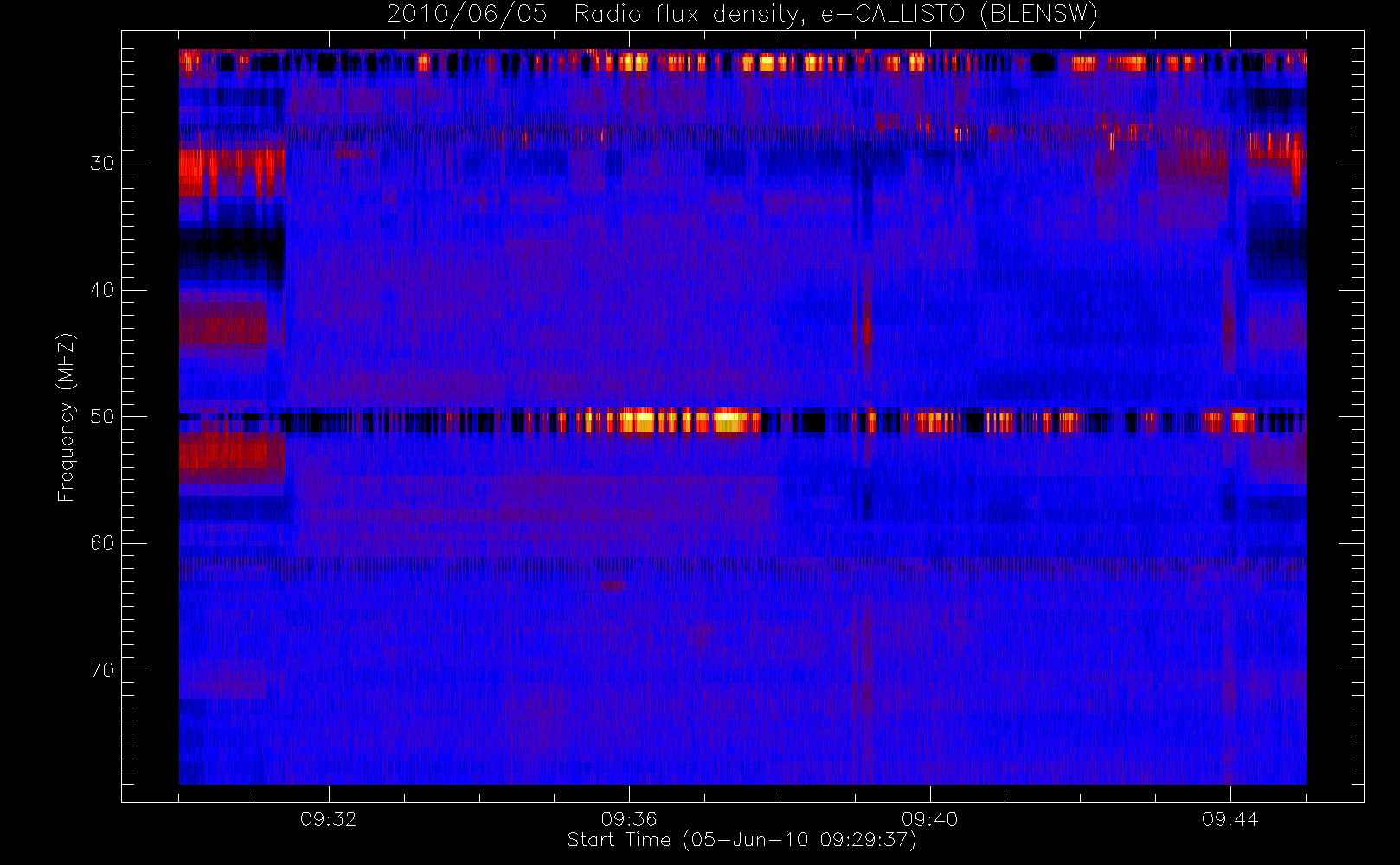1400x865 pixels.
Task: Click the 'Frequency (MHZ)' axis label
Action: [x=66, y=417]
